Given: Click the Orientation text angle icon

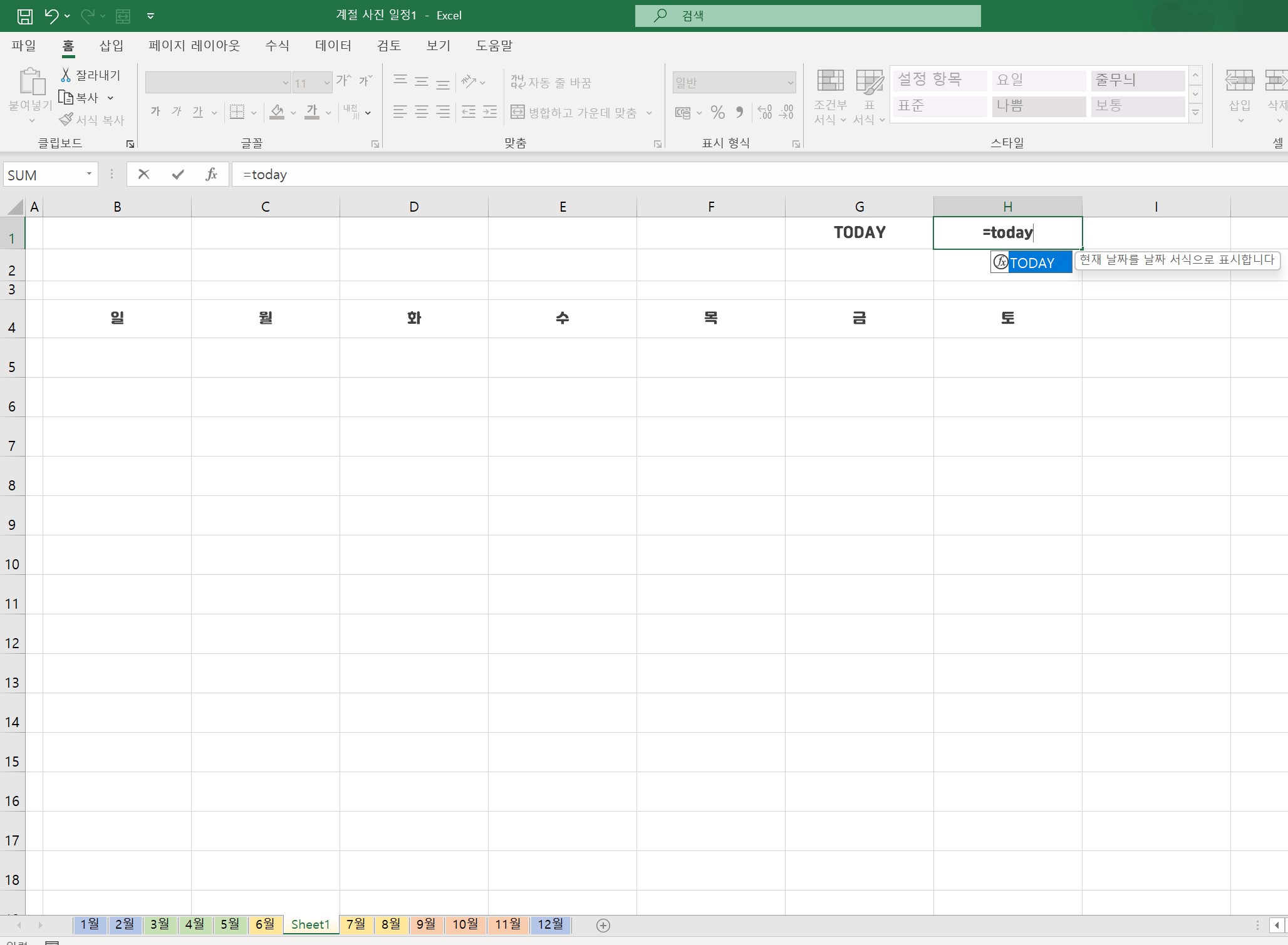Looking at the screenshot, I should (x=469, y=81).
